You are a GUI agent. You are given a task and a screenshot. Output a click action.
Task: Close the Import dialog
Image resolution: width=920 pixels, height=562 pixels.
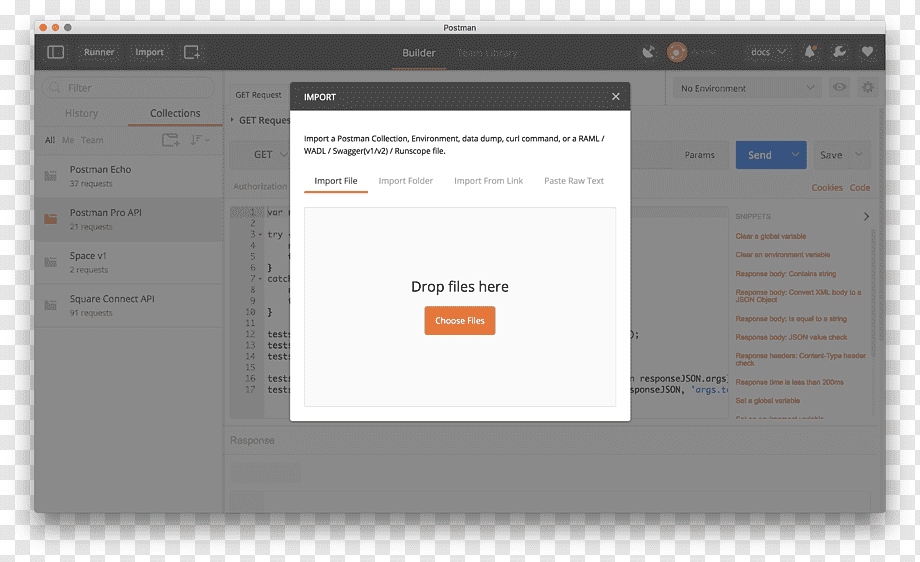pyautogui.click(x=615, y=96)
